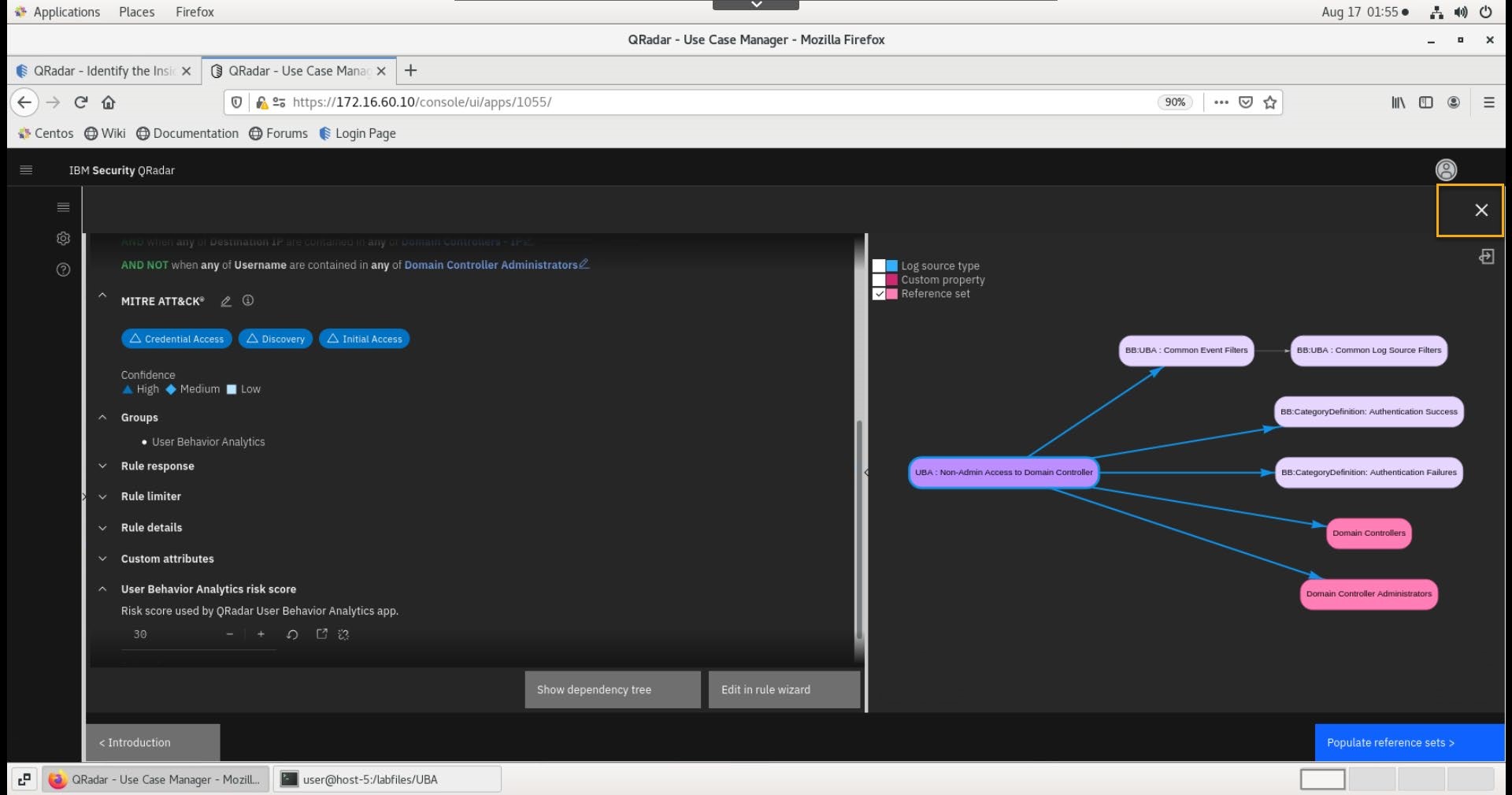Screen dimensions: 1512x795
Task: Select the Initial Access tactic tag
Action: tap(364, 339)
